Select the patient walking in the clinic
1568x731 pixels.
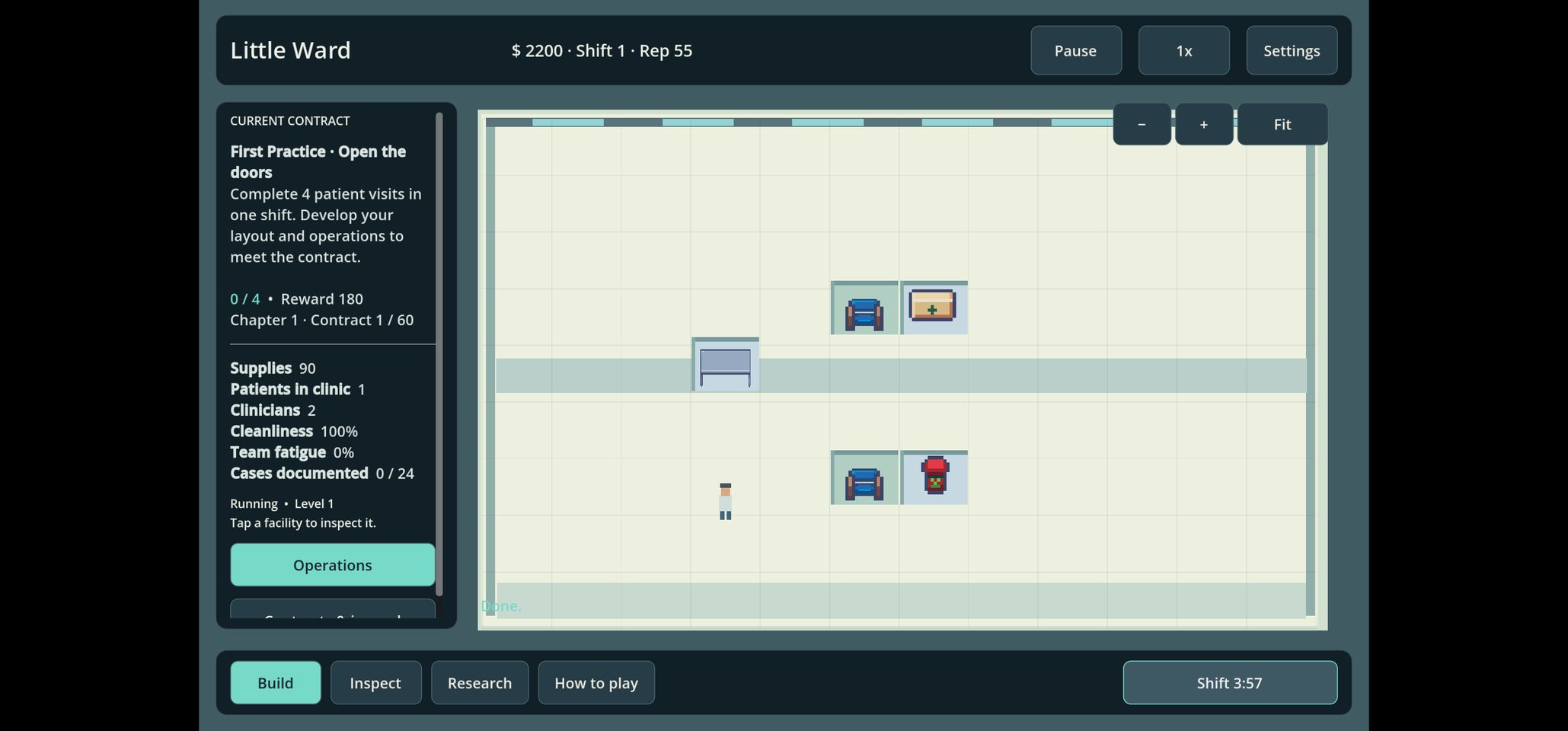725,502
